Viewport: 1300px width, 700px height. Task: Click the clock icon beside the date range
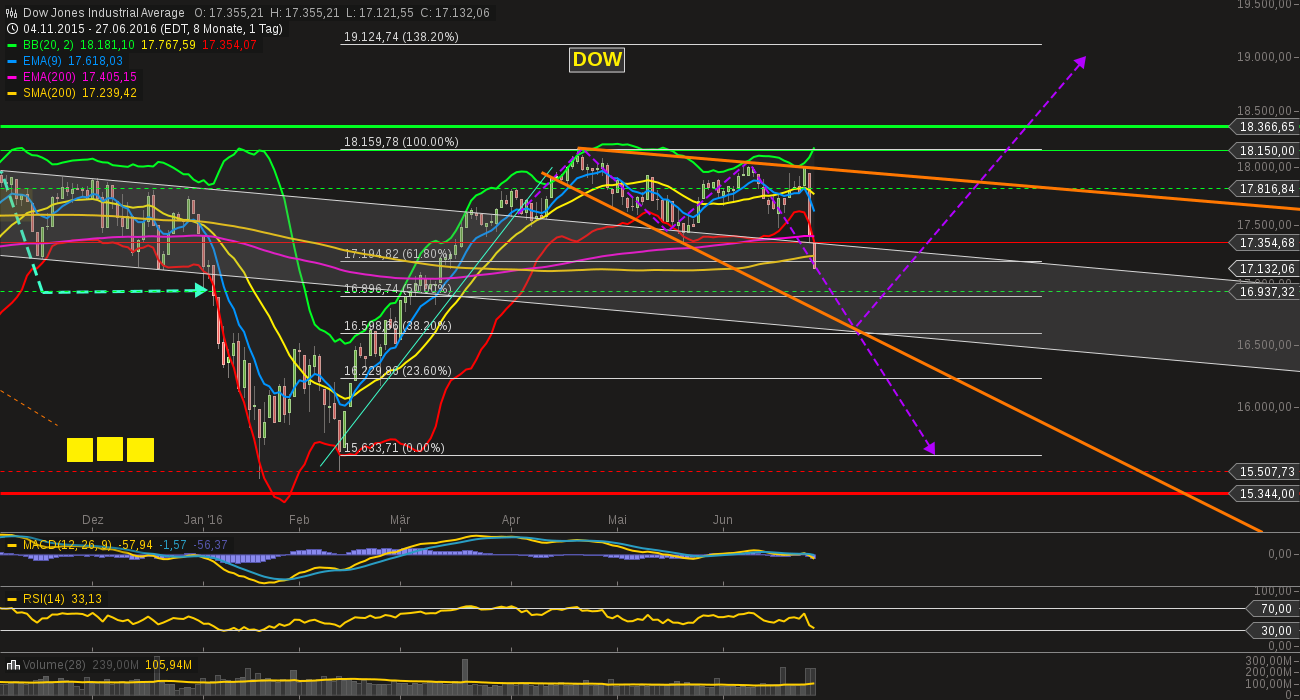click(12, 29)
